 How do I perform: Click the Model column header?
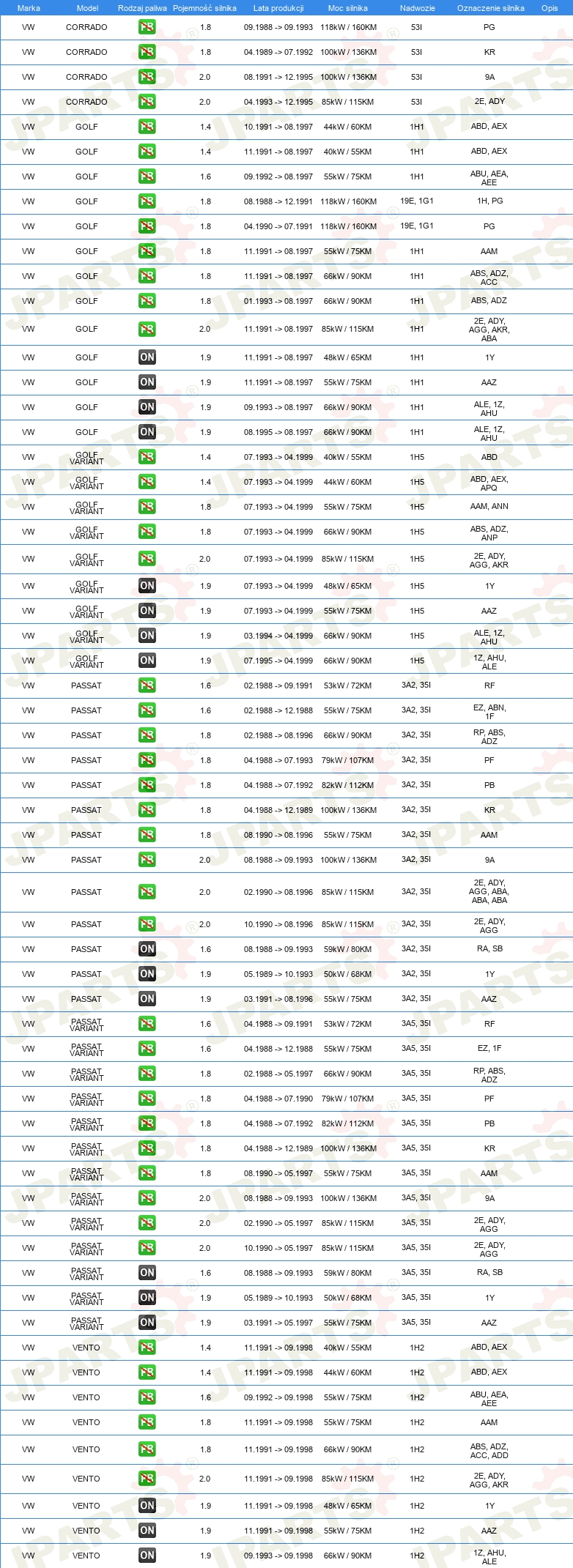tap(87, 8)
